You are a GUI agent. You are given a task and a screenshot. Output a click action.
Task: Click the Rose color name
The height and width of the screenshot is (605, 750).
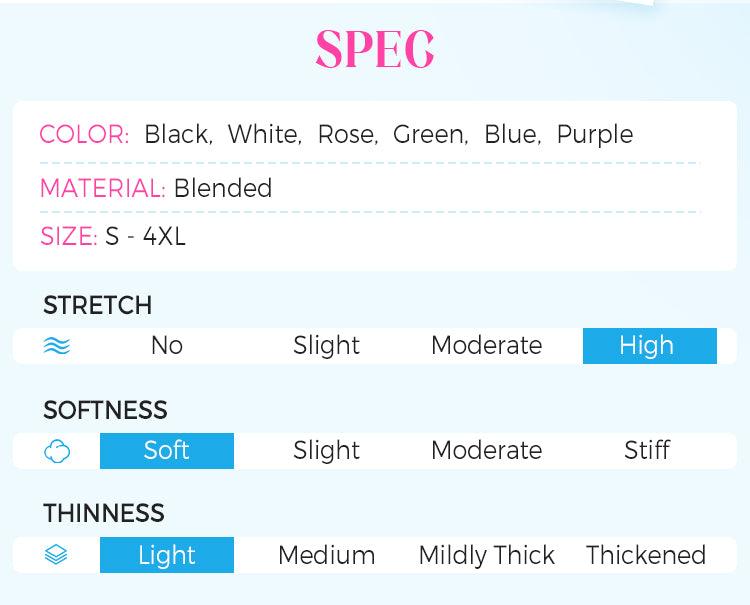click(x=346, y=135)
